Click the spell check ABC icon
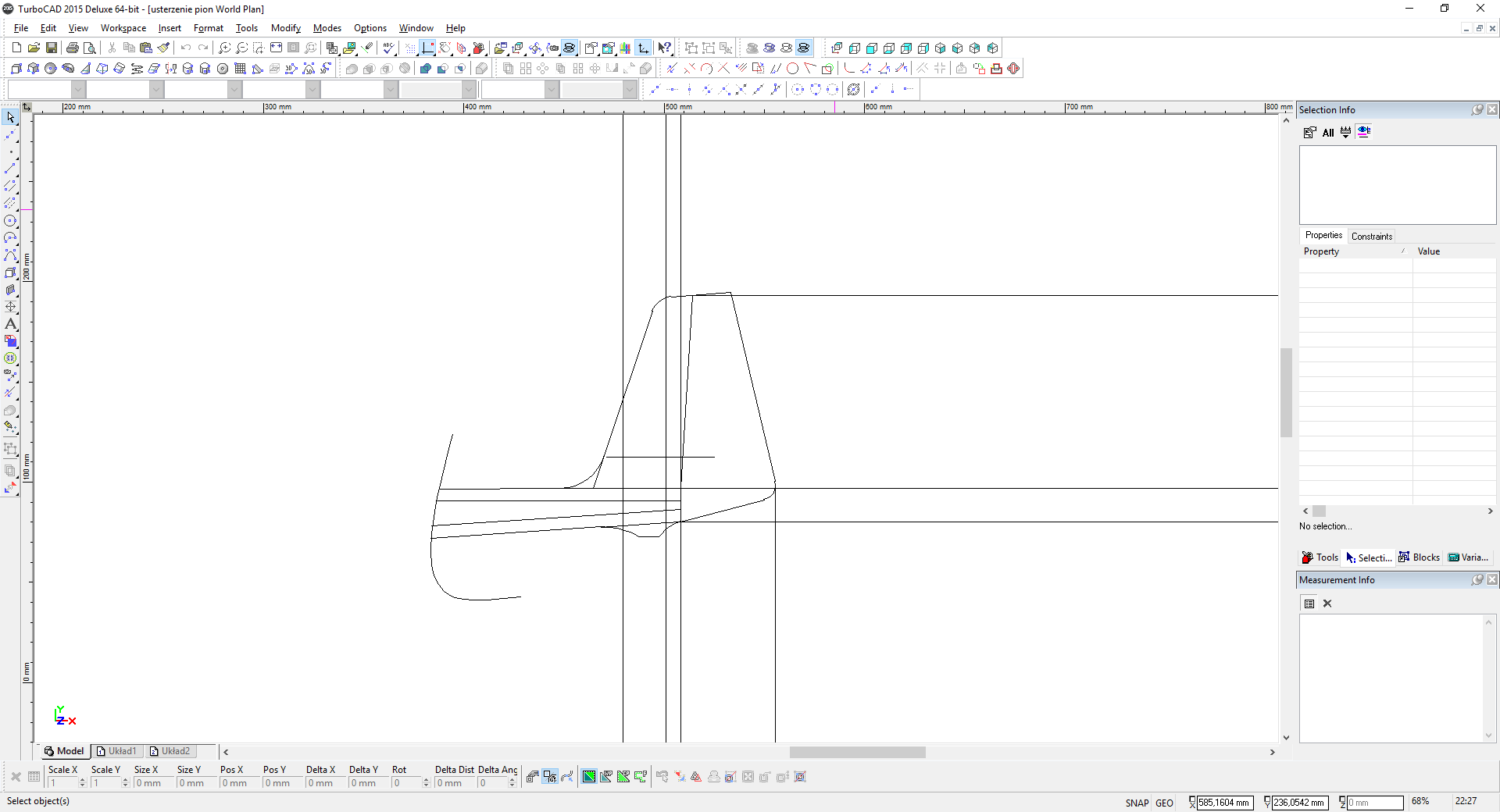The image size is (1500, 812). point(388,48)
